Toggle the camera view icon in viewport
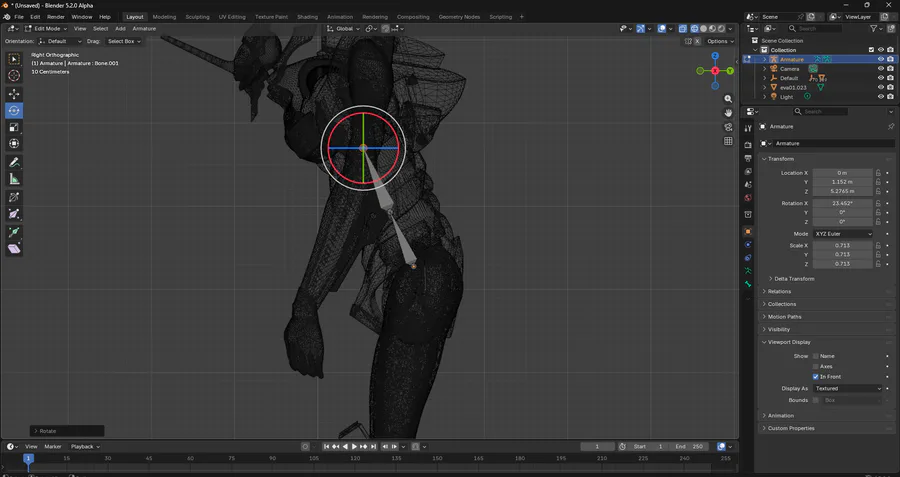The height and width of the screenshot is (477, 900). coord(728,127)
